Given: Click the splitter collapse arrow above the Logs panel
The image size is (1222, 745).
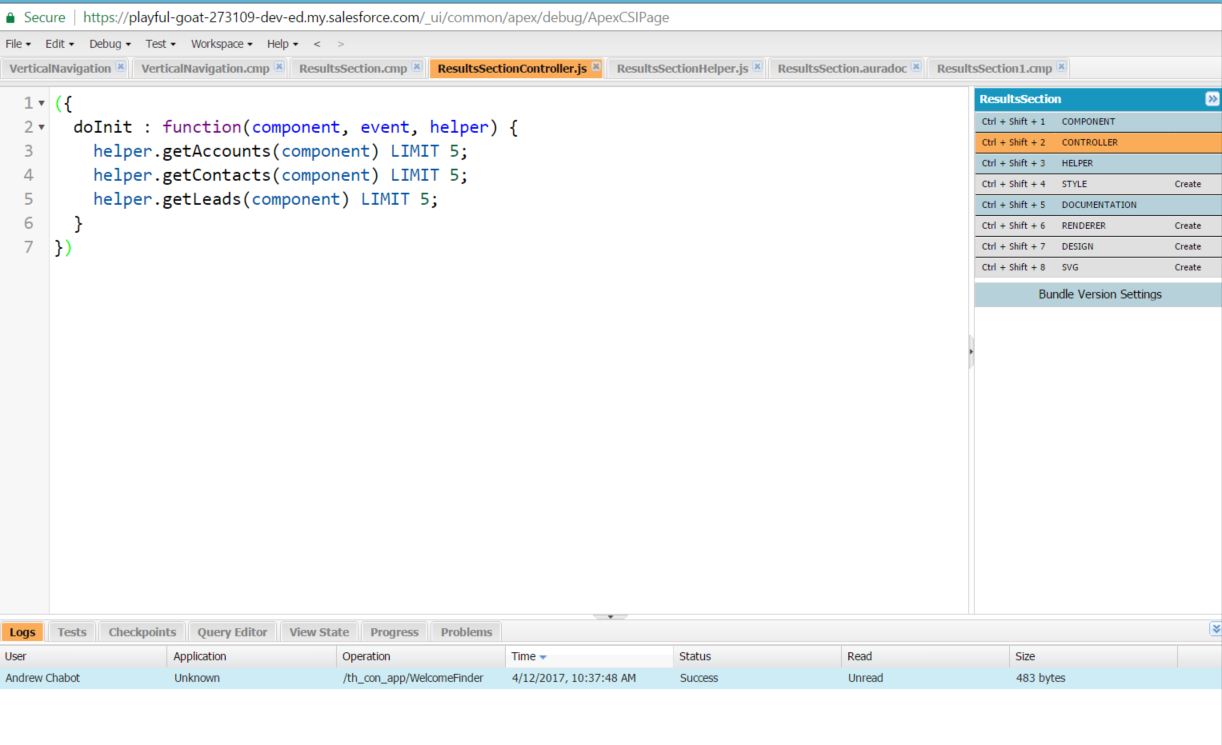Looking at the screenshot, I should tap(610, 617).
